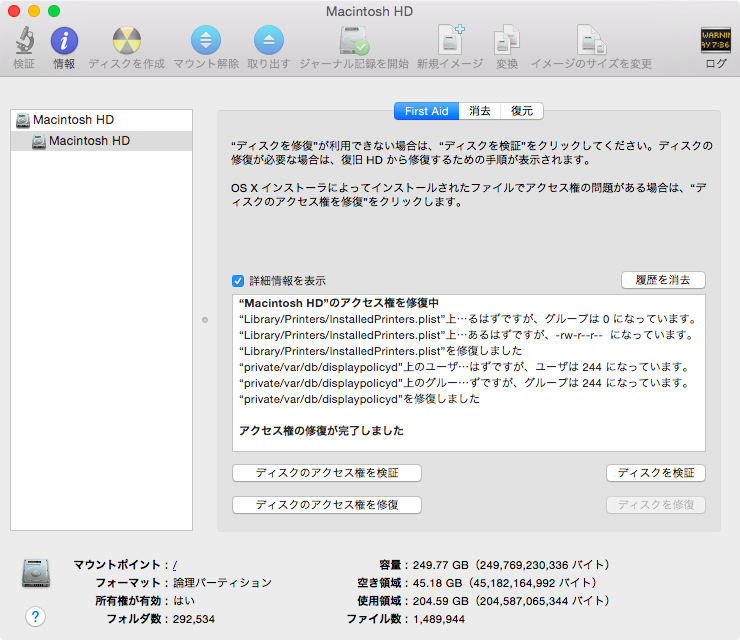Click the 履歴を消去 button

click(663, 280)
